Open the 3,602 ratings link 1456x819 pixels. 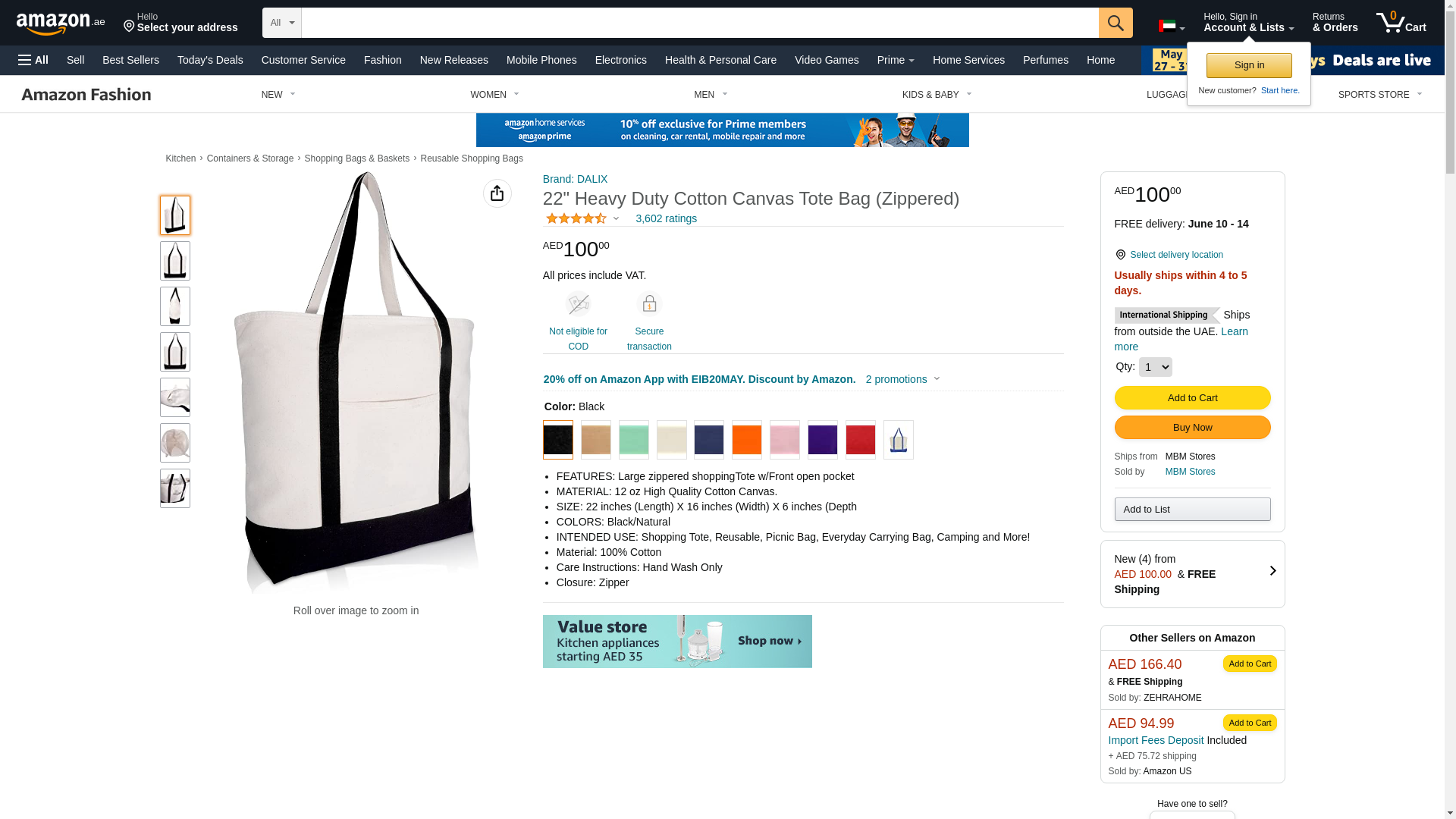point(666,218)
